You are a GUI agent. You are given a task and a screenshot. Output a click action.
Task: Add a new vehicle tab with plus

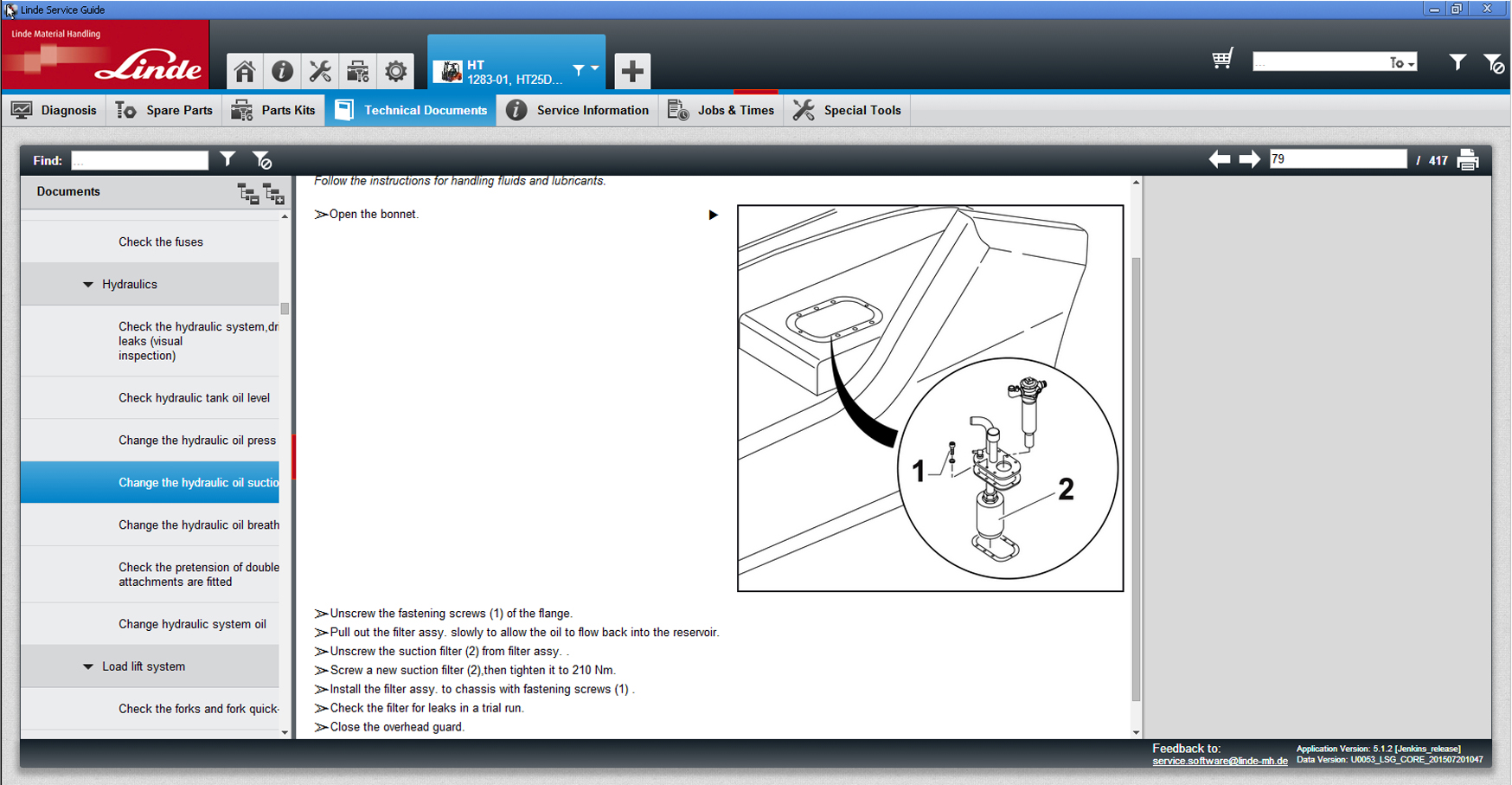(632, 71)
